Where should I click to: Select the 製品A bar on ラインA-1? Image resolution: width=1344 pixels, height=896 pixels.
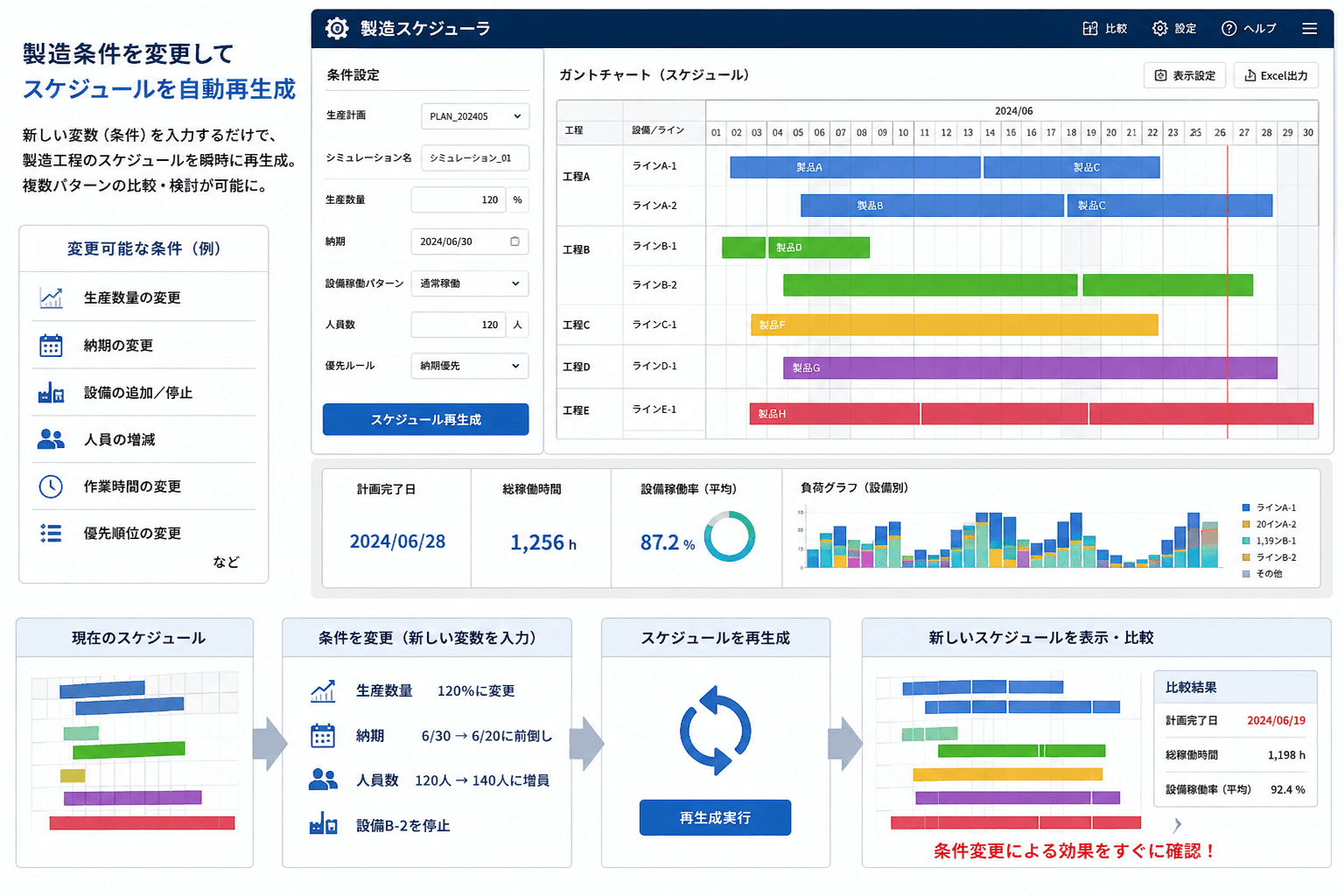(855, 167)
